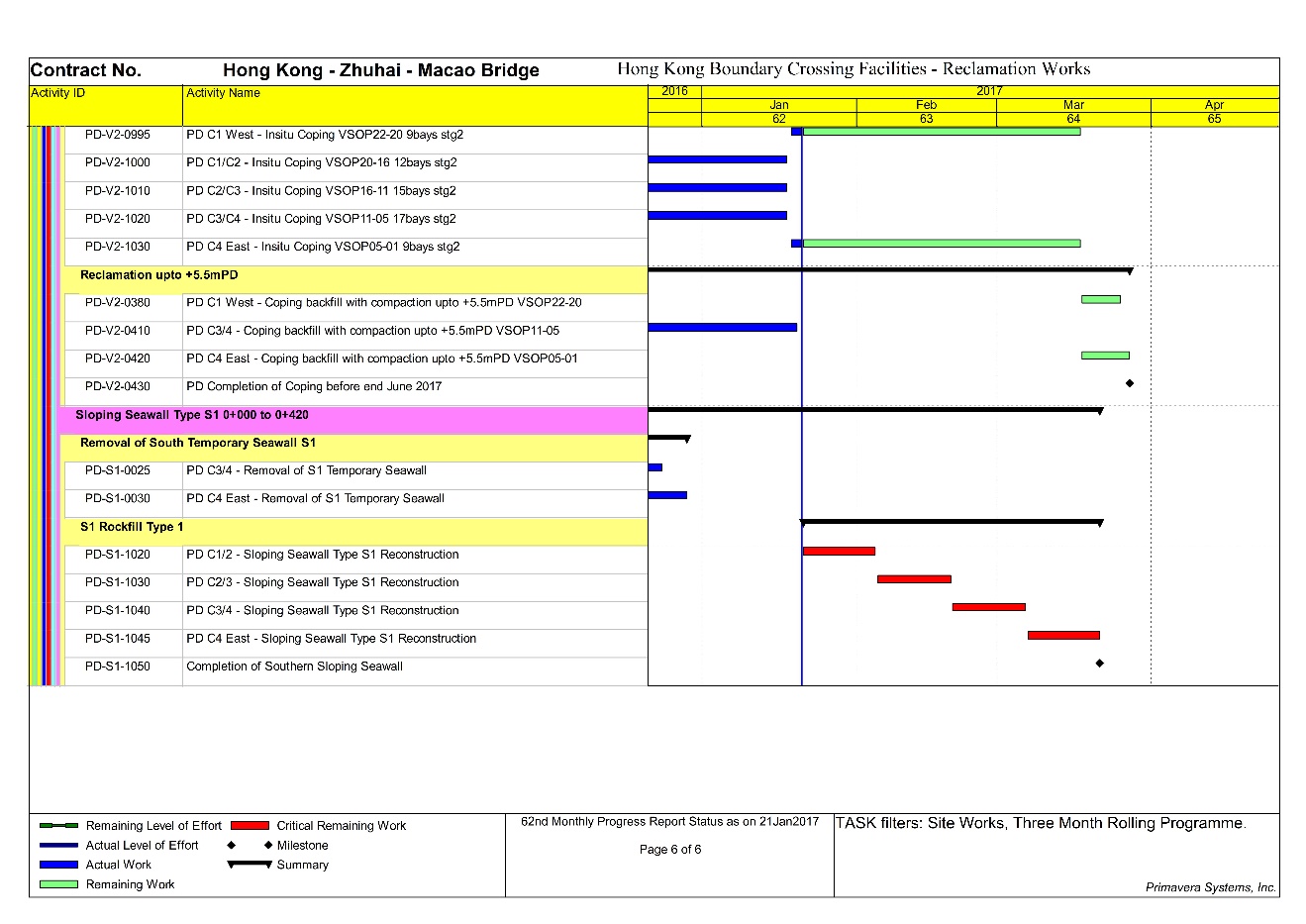Select activity ID PD-V2-0380

pyautogui.click(x=118, y=303)
